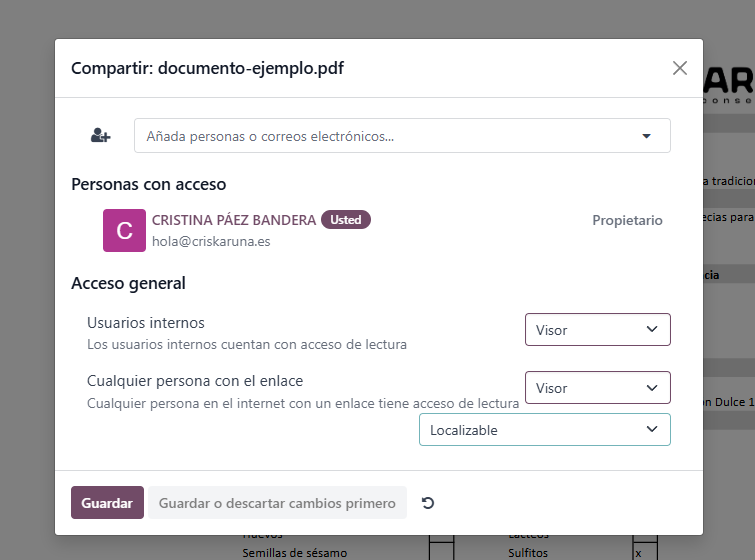Viewport: 755px width, 560px height.
Task: Click the Personas con acceso heading
Action: coord(149,184)
